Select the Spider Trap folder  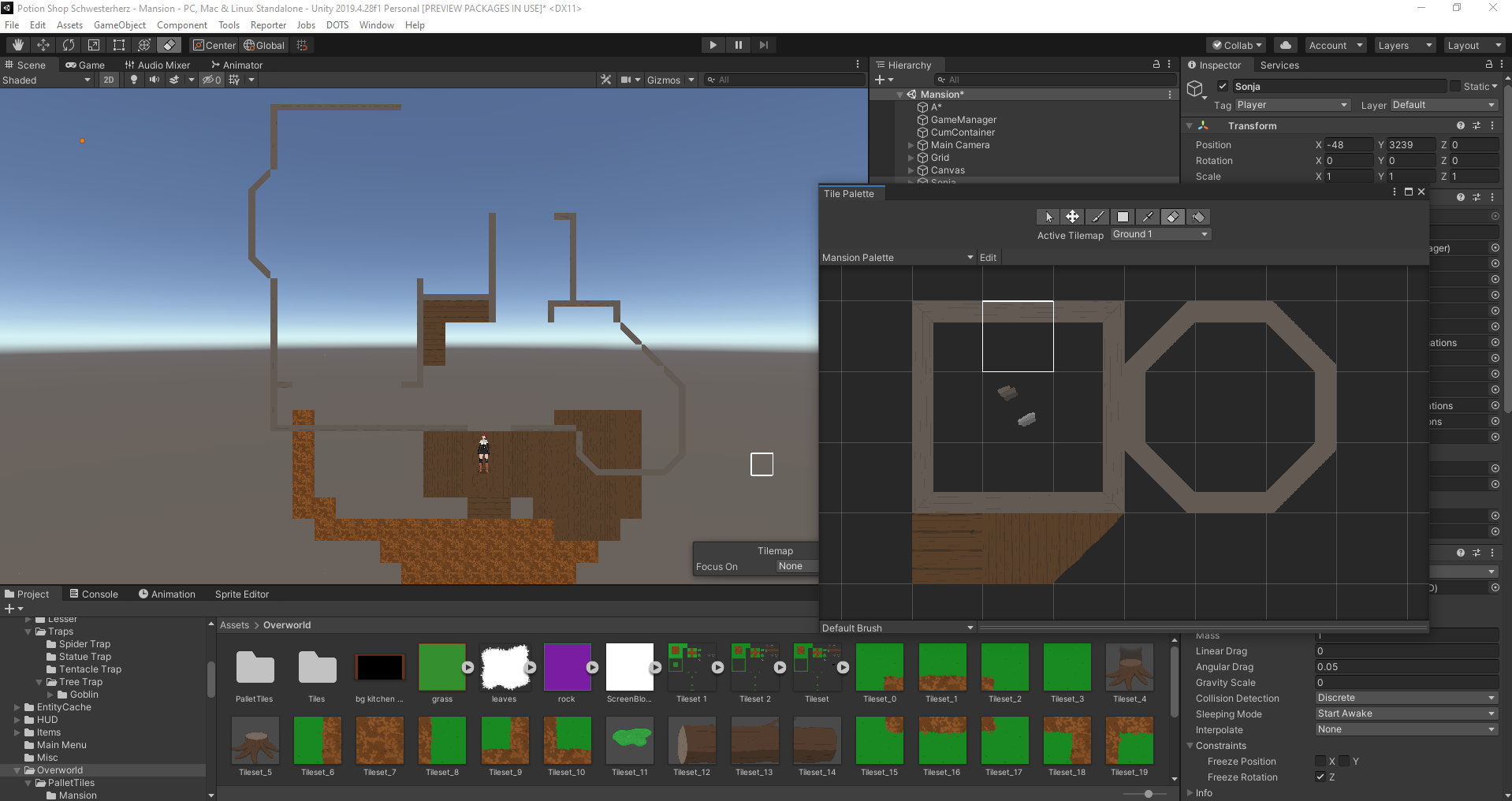[x=84, y=644]
